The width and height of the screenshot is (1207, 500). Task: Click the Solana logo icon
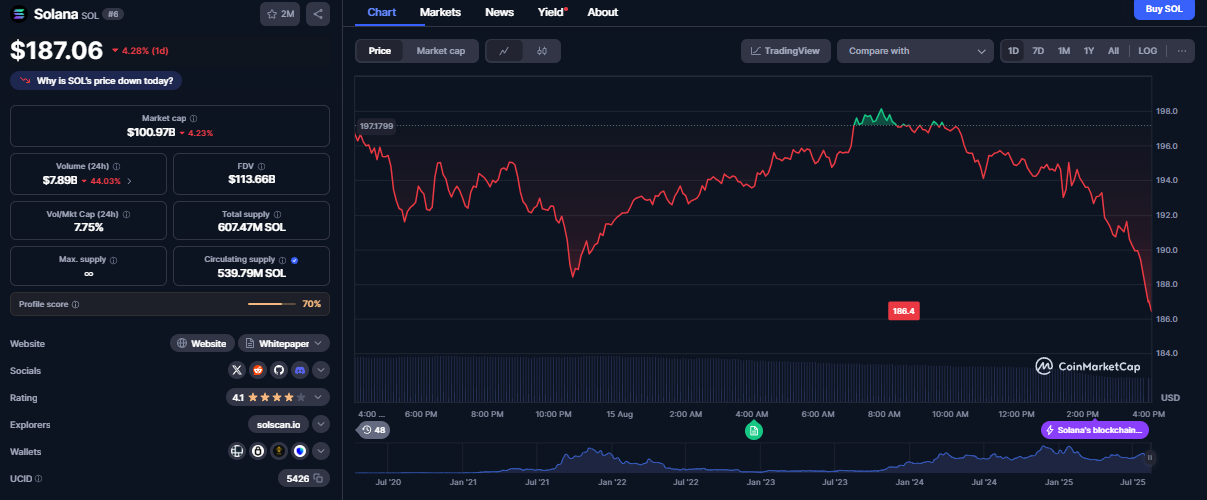(x=19, y=14)
